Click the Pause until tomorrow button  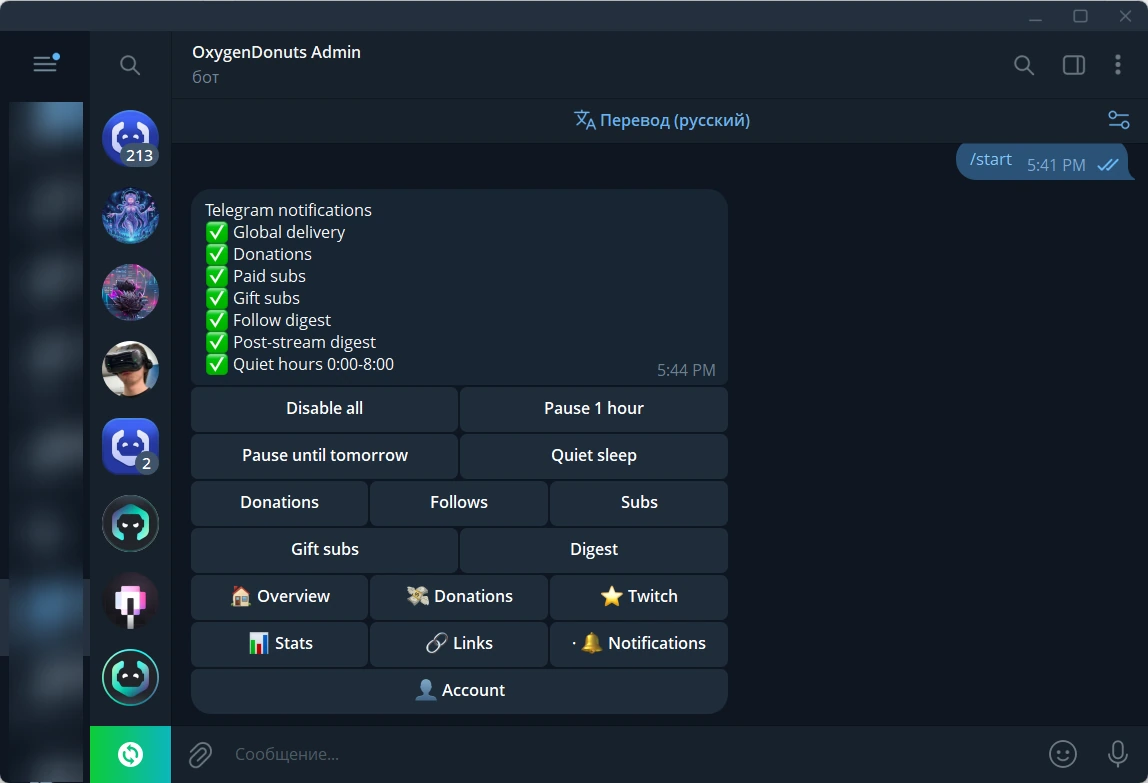(324, 456)
